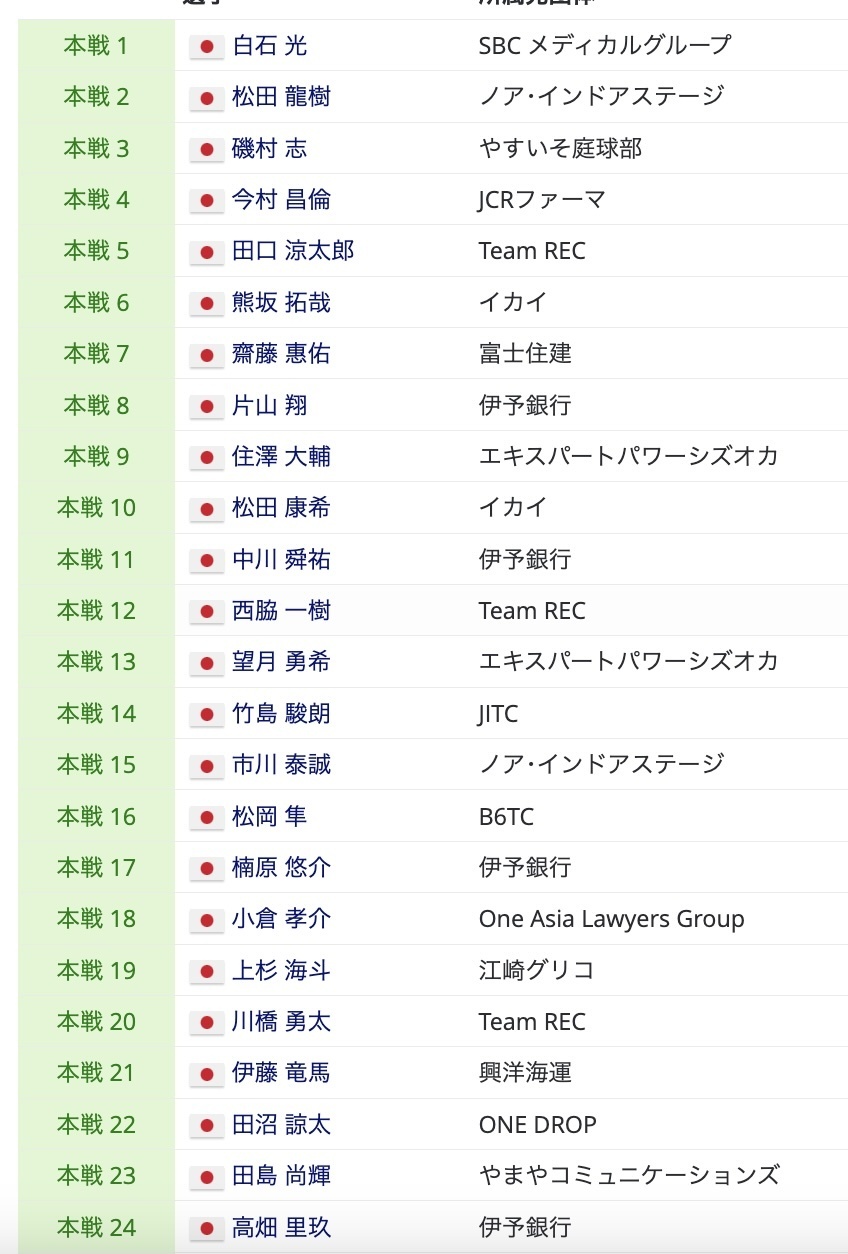Click the flag icon next to 上杉 海斗
The height and width of the screenshot is (1254, 848).
[x=206, y=971]
